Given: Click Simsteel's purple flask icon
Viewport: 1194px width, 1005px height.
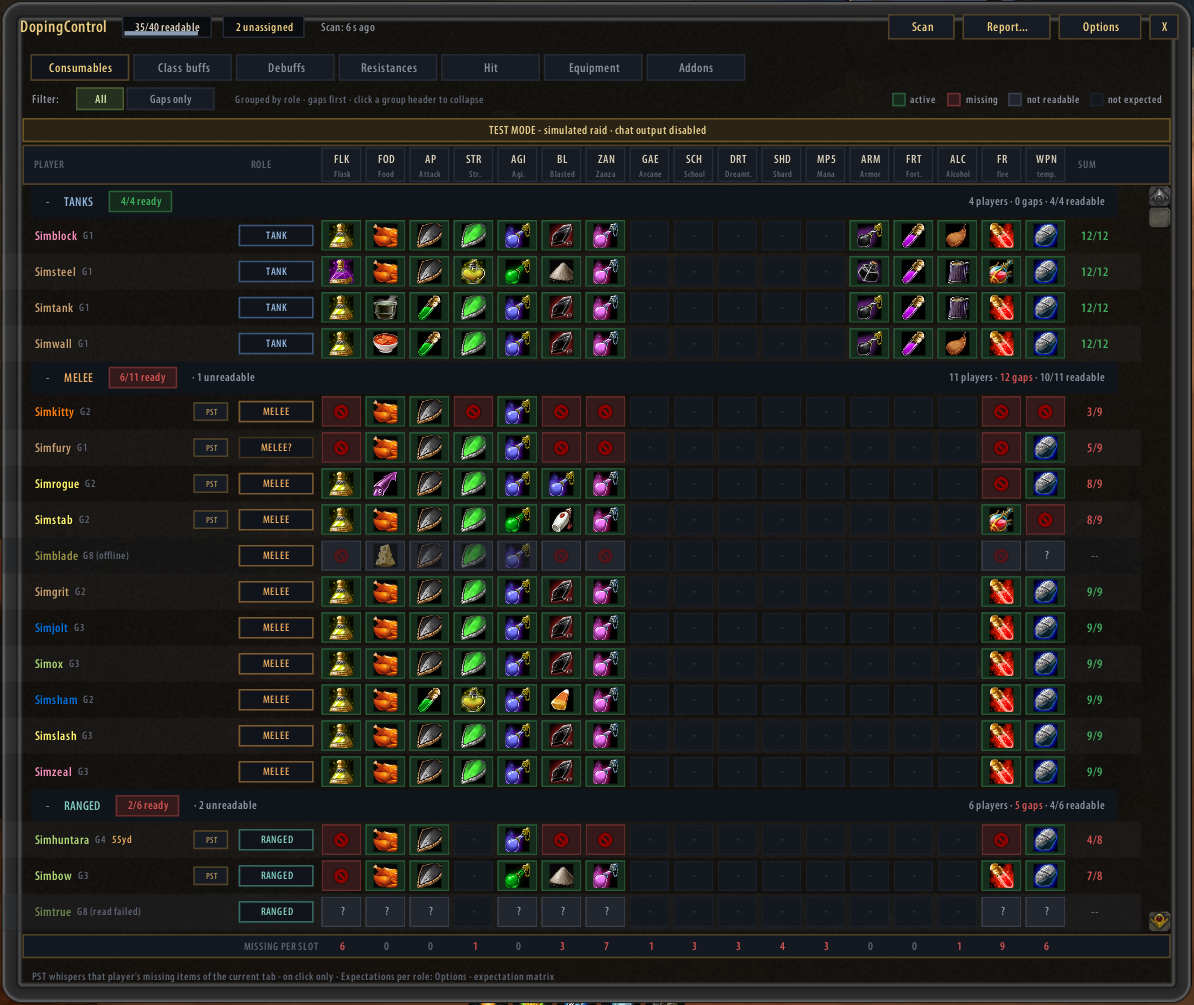Looking at the screenshot, I should (x=341, y=272).
